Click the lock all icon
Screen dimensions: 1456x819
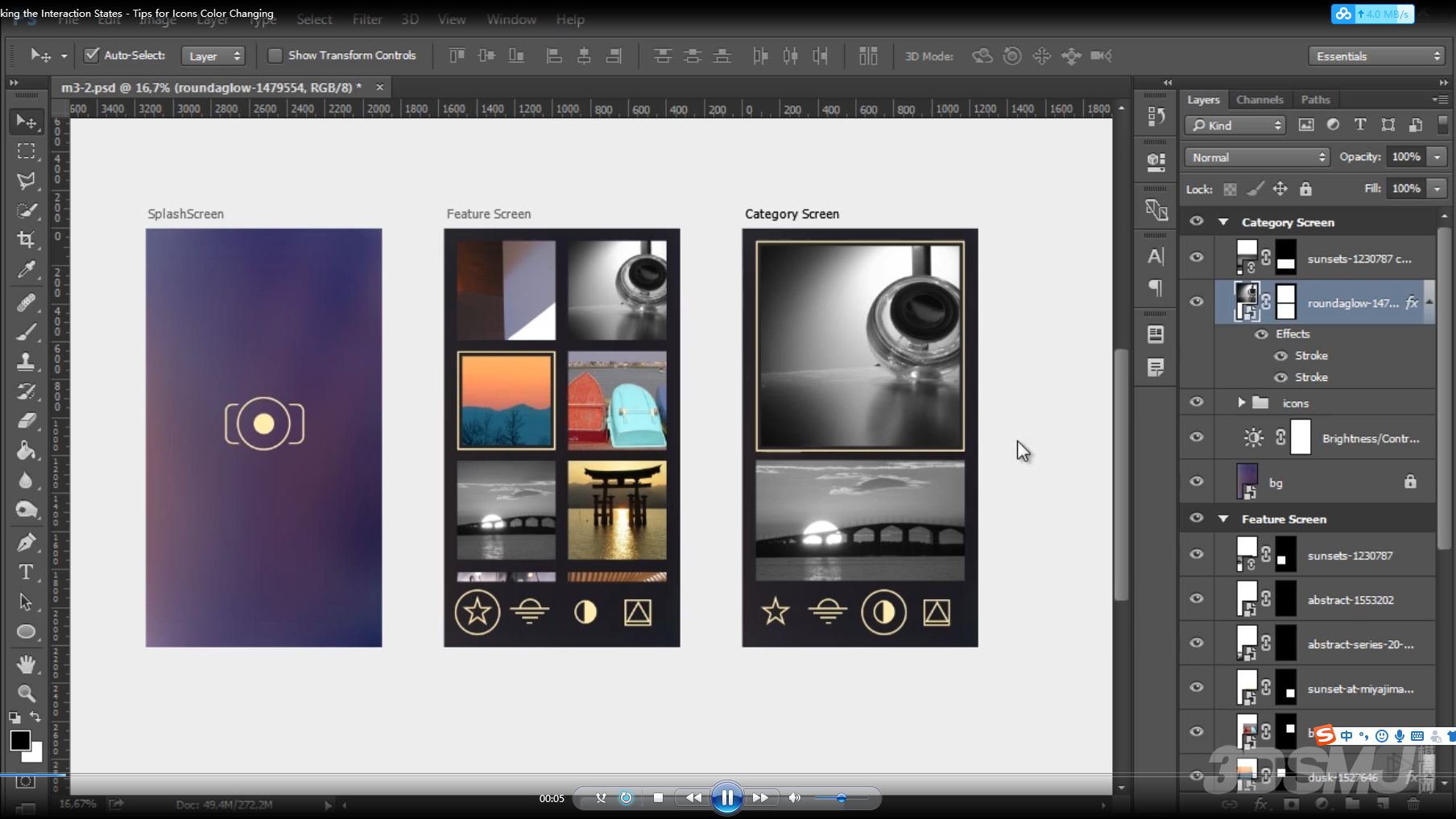point(1305,188)
